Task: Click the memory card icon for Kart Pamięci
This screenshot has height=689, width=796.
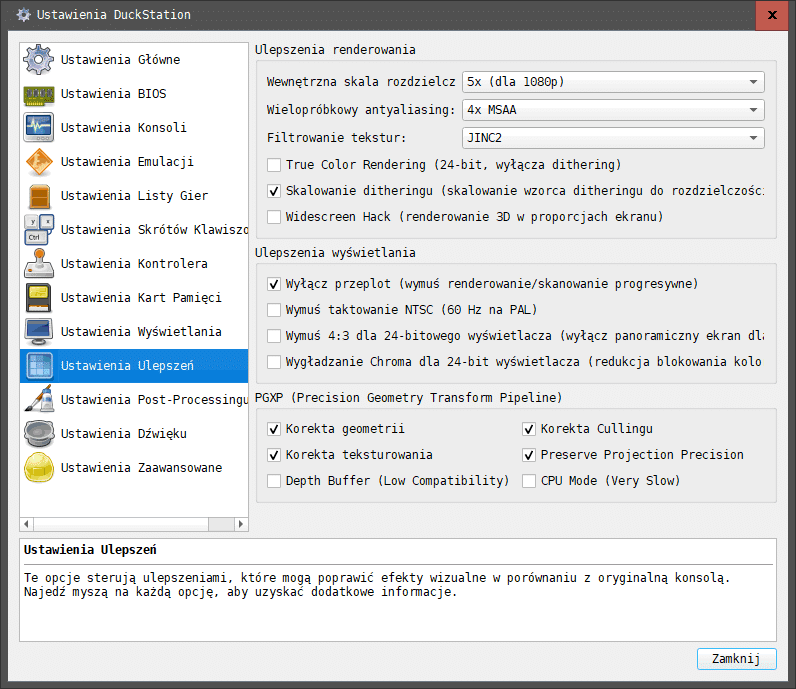Action: (x=39, y=298)
